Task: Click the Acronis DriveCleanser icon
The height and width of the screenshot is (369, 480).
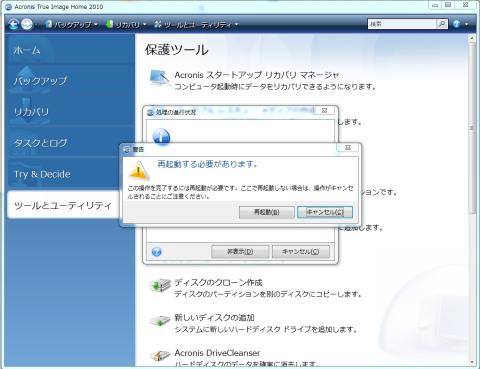Action: pos(160,356)
